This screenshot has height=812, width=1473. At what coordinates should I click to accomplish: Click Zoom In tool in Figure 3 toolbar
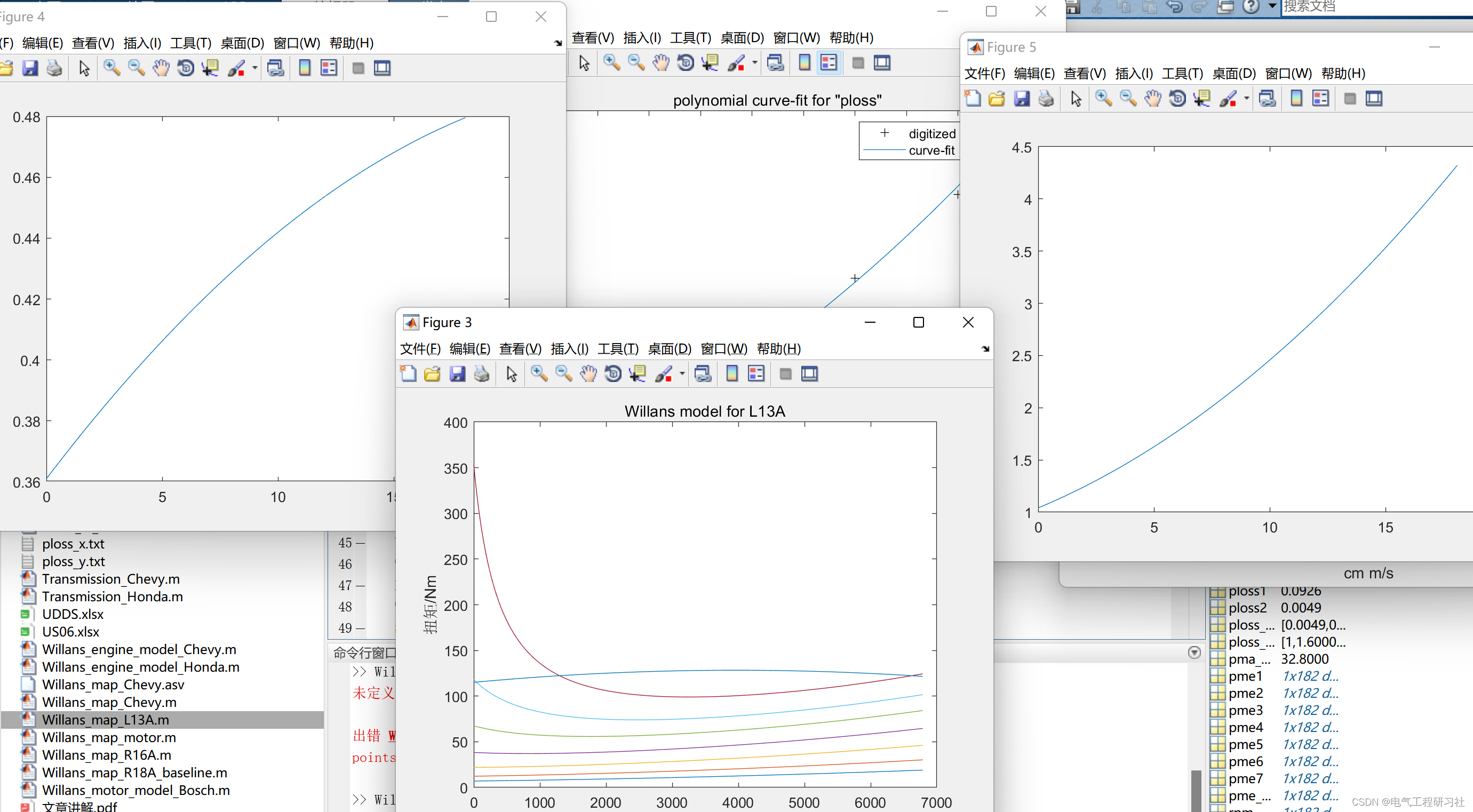[539, 374]
